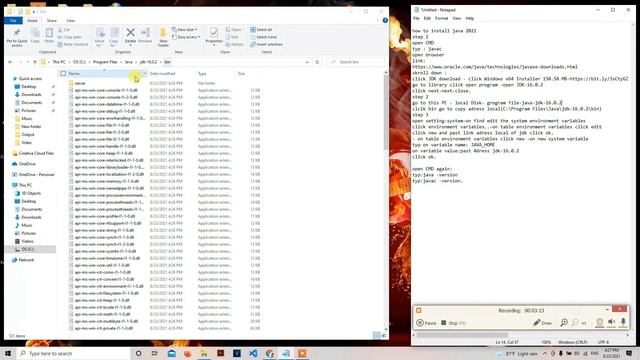Click the zoom in magnifier in the recorder
The height and width of the screenshot is (360, 640).
click(x=564, y=322)
